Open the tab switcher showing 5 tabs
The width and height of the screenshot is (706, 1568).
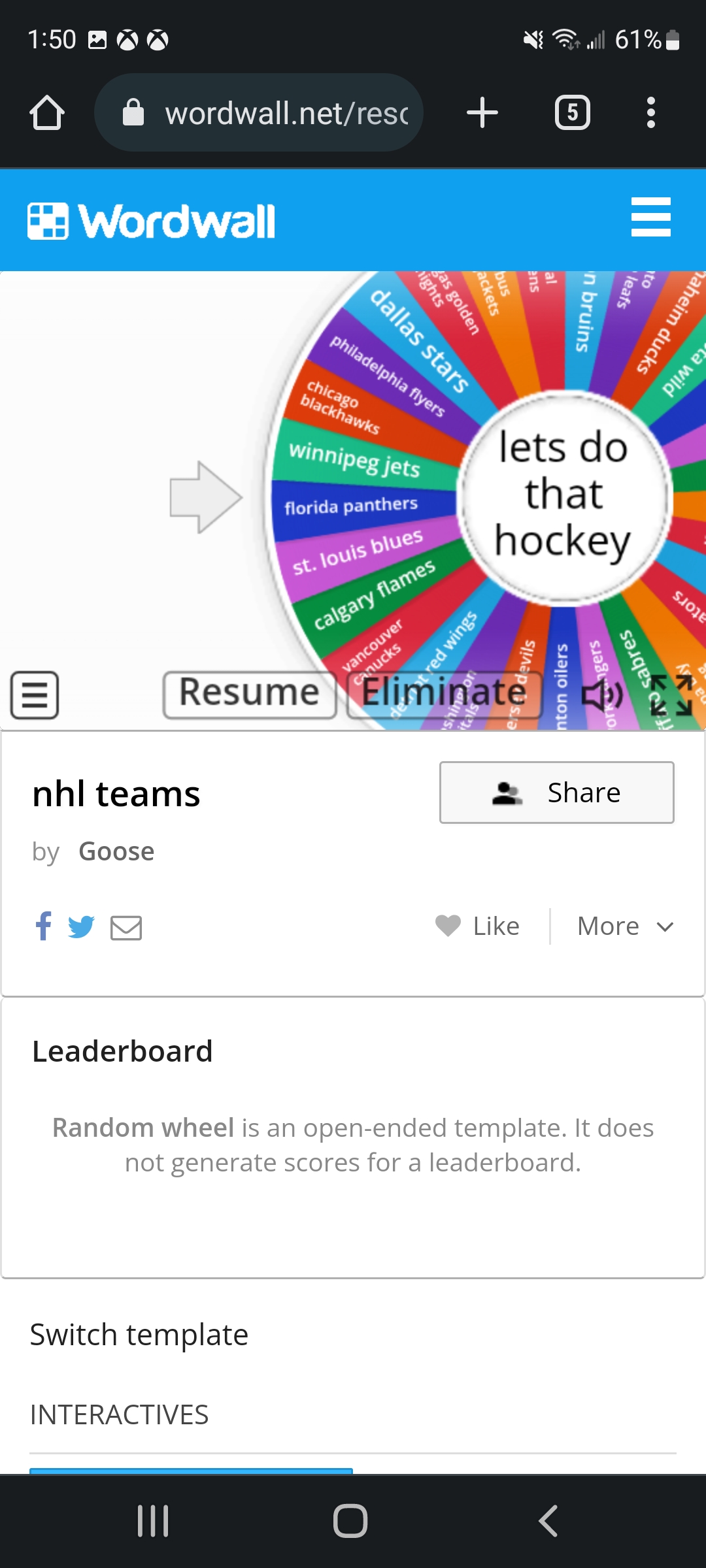click(x=572, y=113)
